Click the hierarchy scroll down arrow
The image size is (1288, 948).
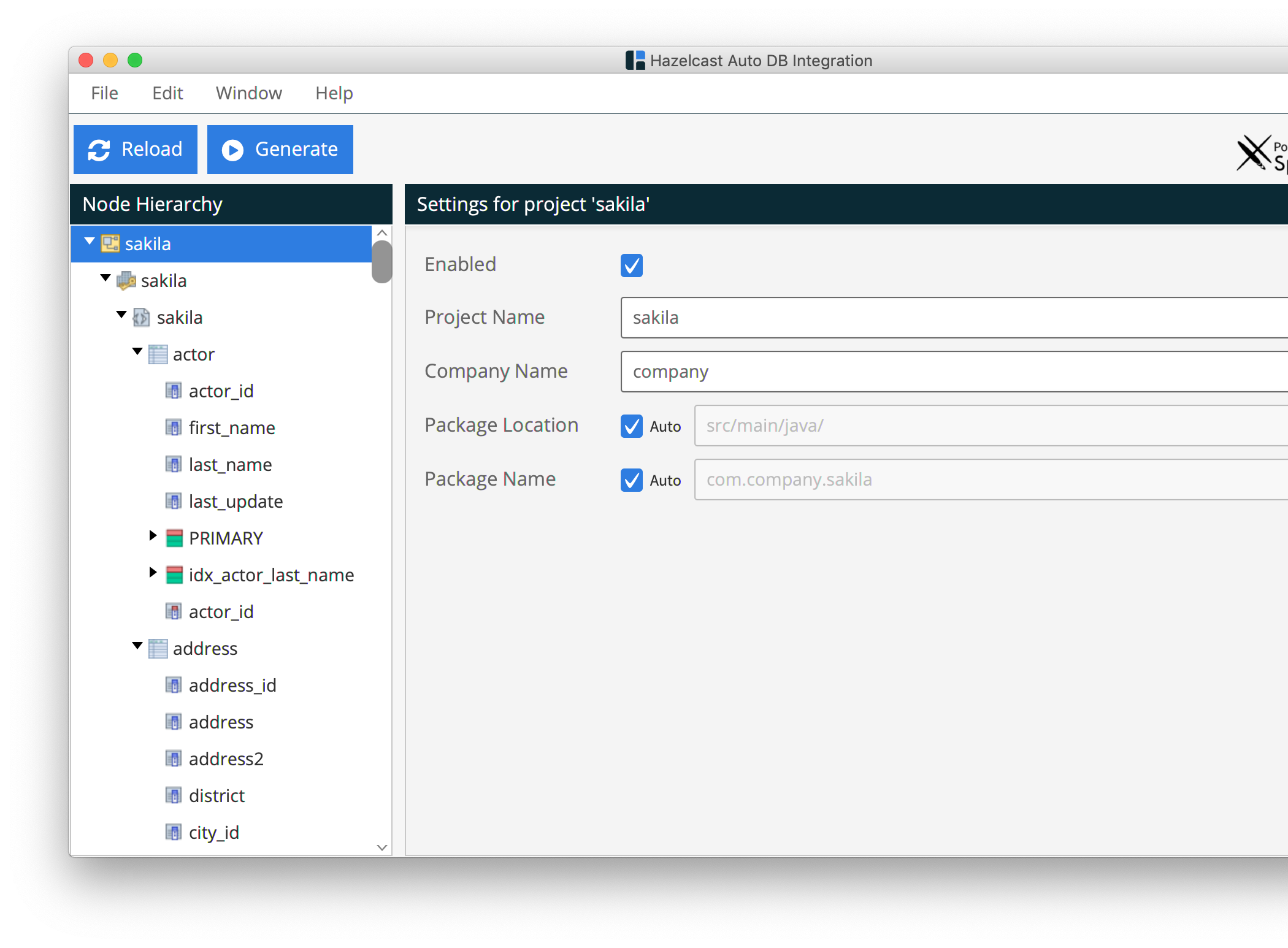point(381,847)
